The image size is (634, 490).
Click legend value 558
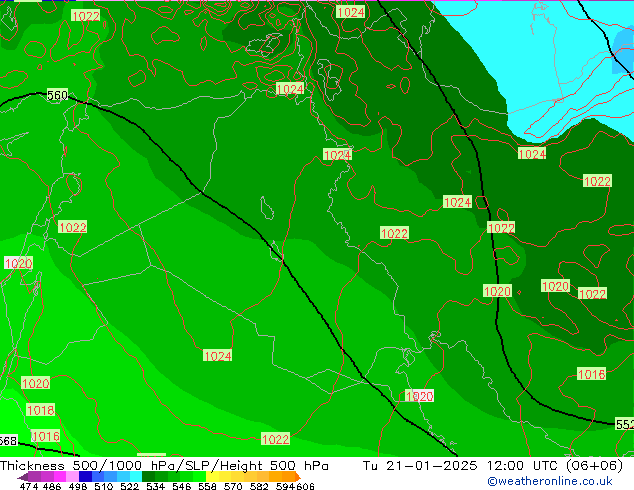pyautogui.click(x=207, y=486)
